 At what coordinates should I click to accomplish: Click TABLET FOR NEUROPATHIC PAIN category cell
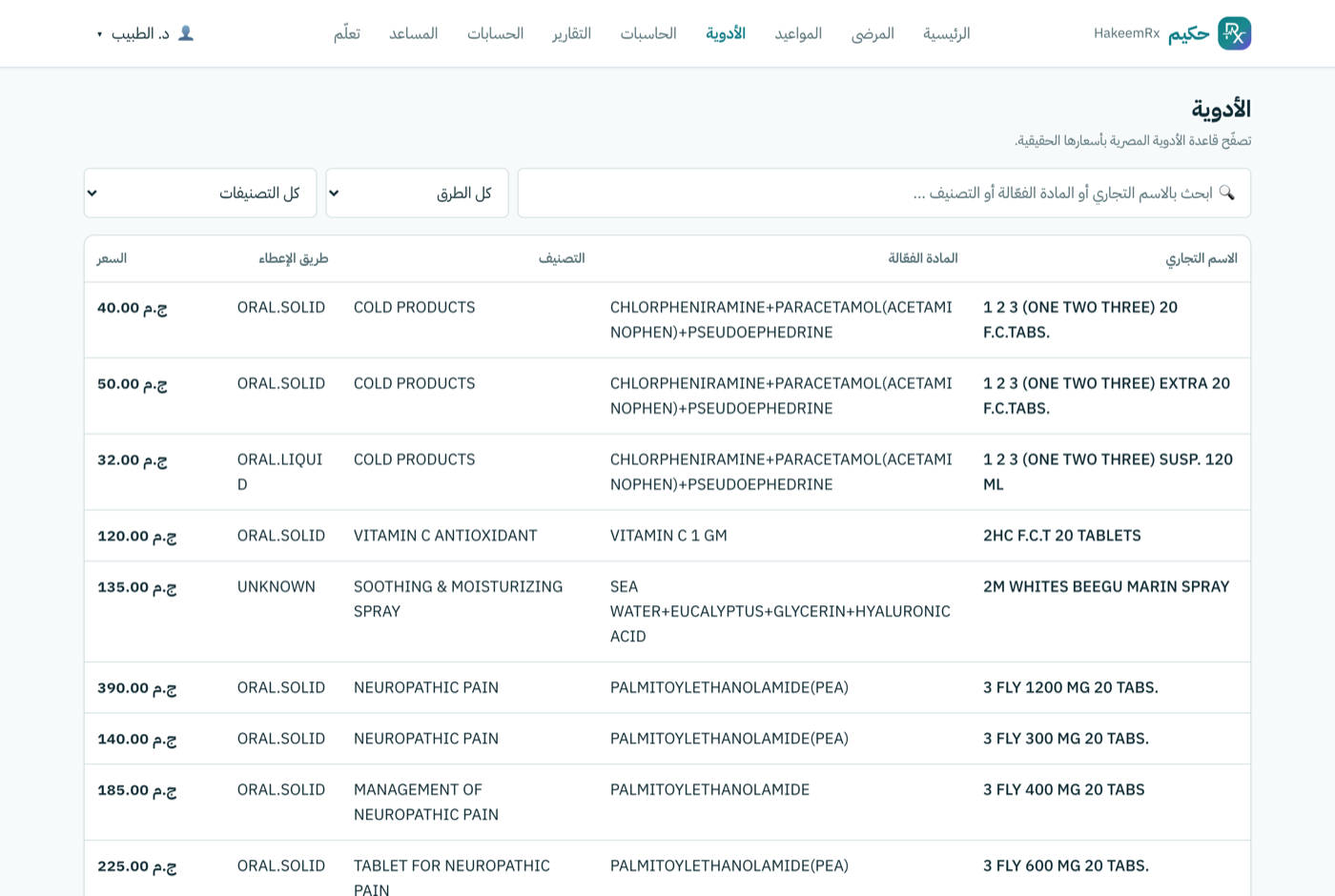coord(451,878)
